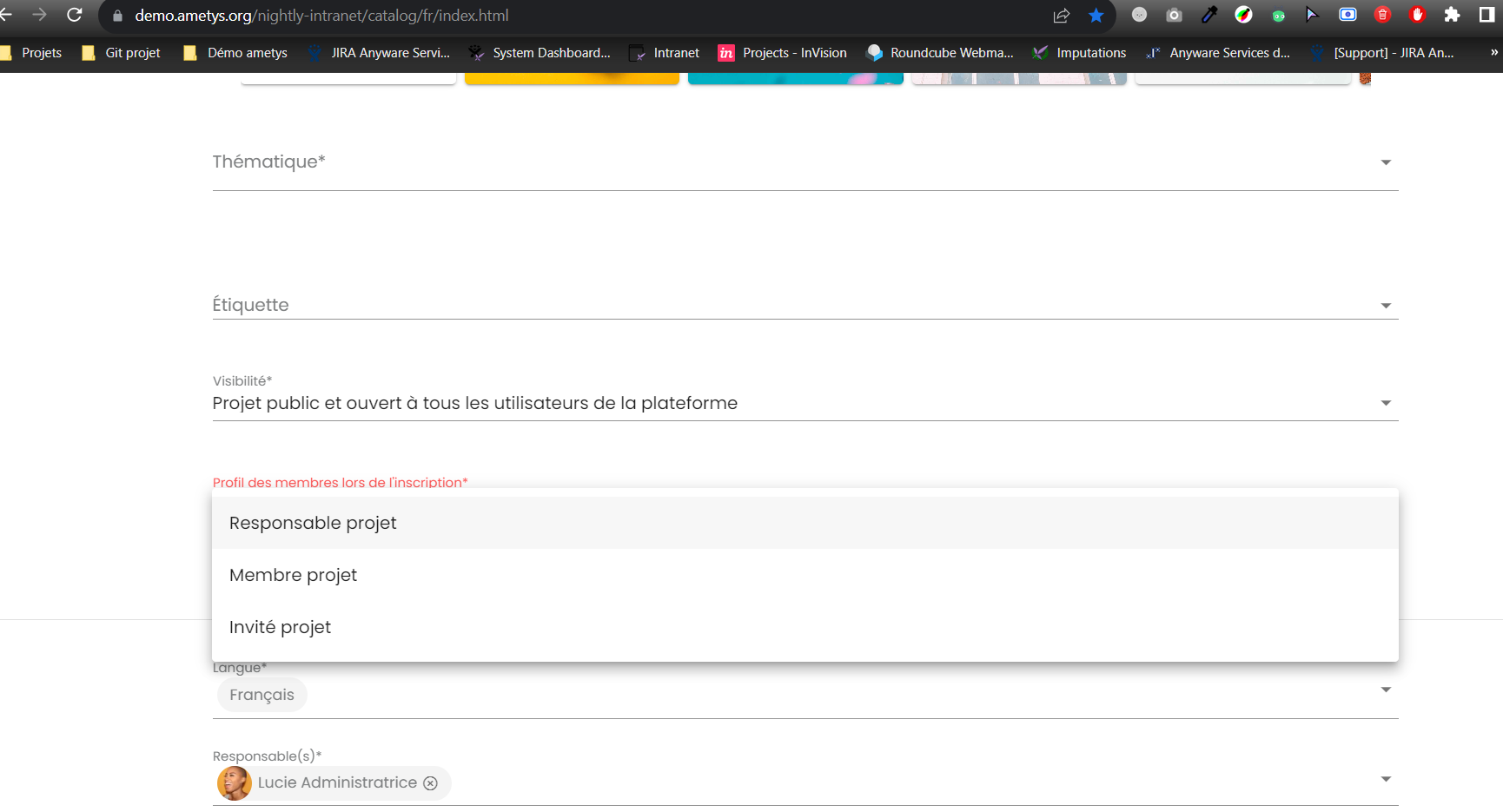The width and height of the screenshot is (1503, 812).
Task: Go forward with the browser arrow
Action: click(39, 15)
